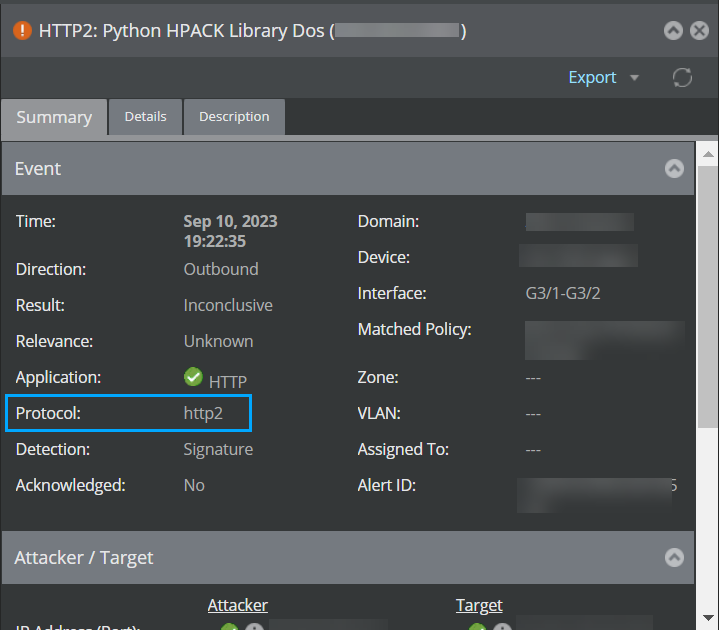This screenshot has height=630, width=719.
Task: Open the Details tab
Action: coord(145,116)
